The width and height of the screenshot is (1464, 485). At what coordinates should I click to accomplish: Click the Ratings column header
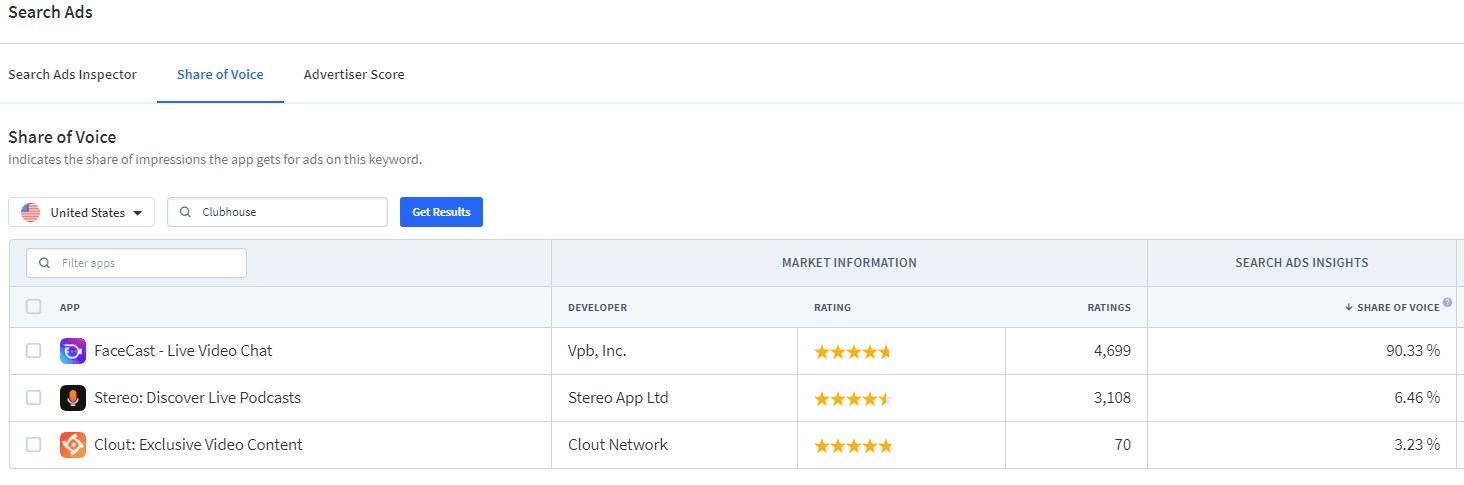pyautogui.click(x=1109, y=308)
